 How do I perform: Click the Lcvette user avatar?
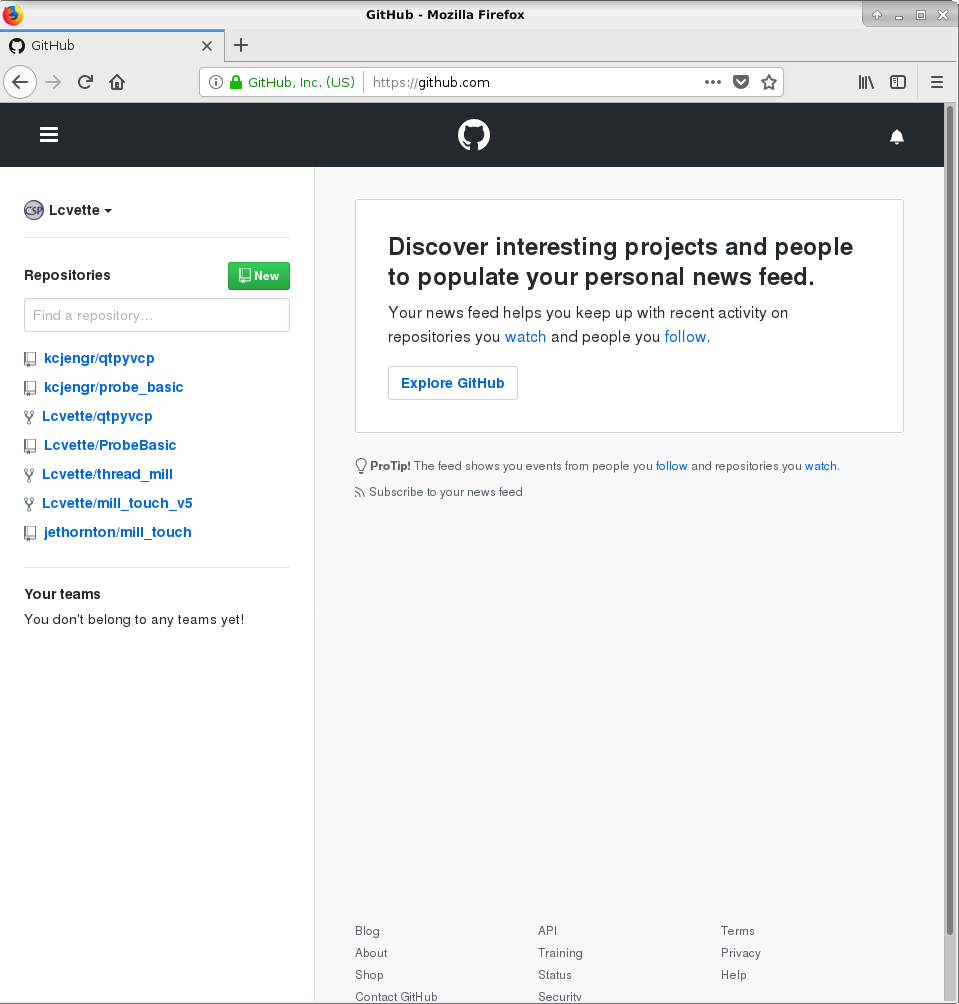click(34, 210)
